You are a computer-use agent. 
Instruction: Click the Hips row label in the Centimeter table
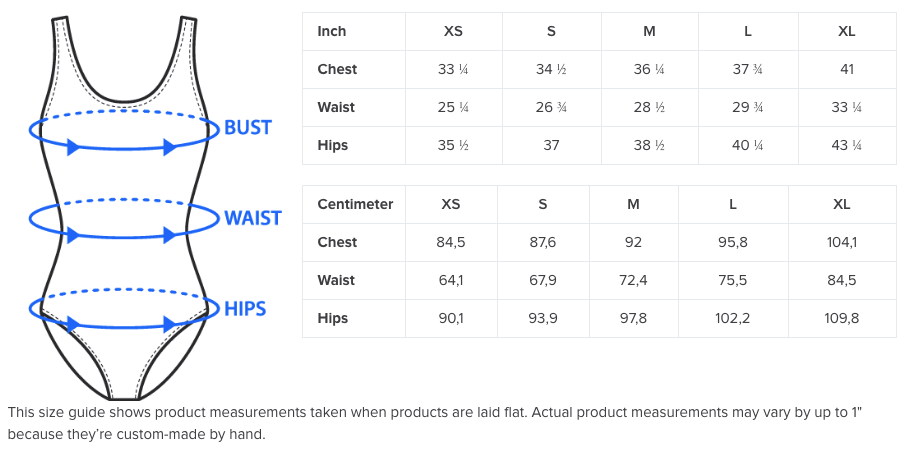coord(333,318)
